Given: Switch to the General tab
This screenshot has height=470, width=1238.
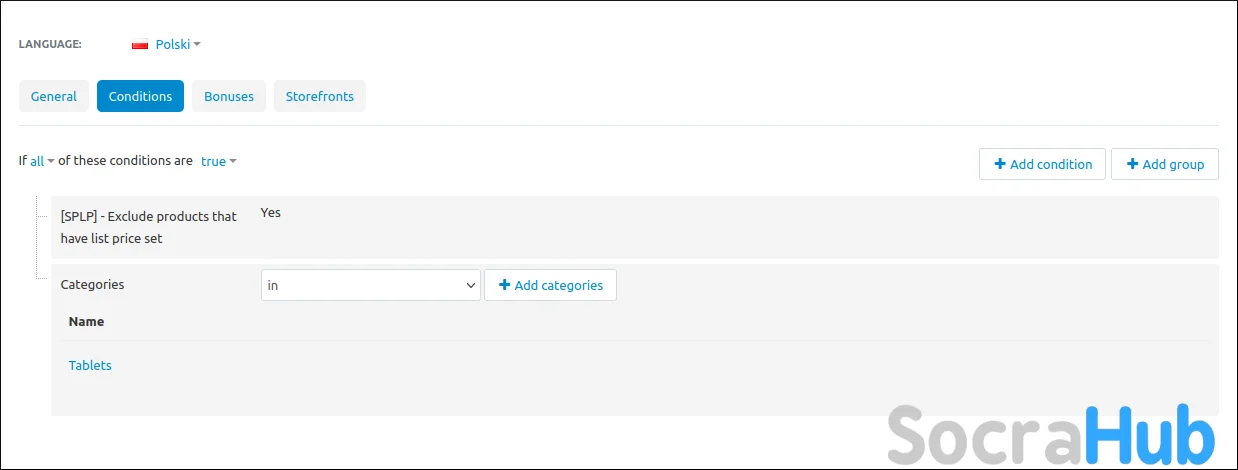Looking at the screenshot, I should (54, 96).
